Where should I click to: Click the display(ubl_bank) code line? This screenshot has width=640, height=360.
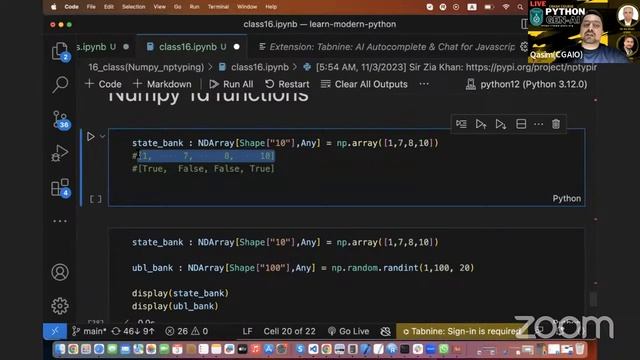coord(175,306)
